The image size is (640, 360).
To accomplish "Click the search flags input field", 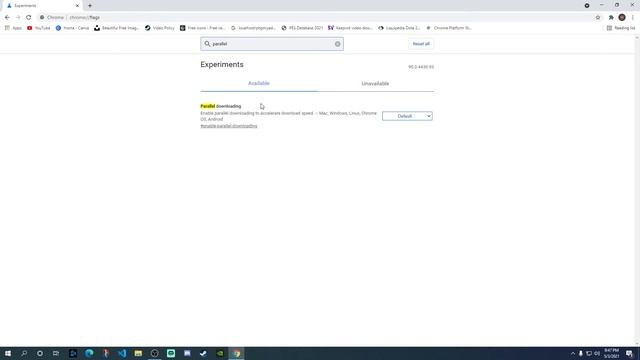I will point(272,44).
